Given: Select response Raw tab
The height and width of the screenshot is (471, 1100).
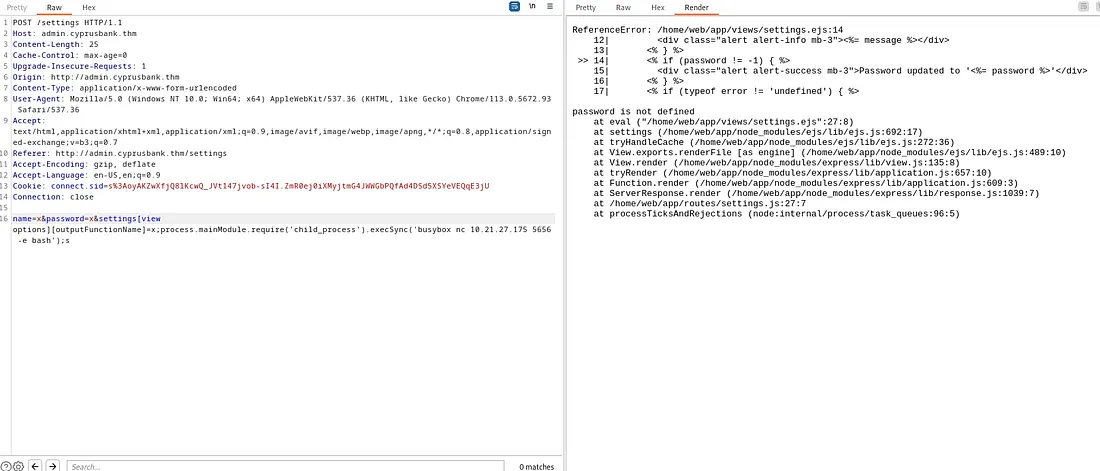Looking at the screenshot, I should click(623, 8).
